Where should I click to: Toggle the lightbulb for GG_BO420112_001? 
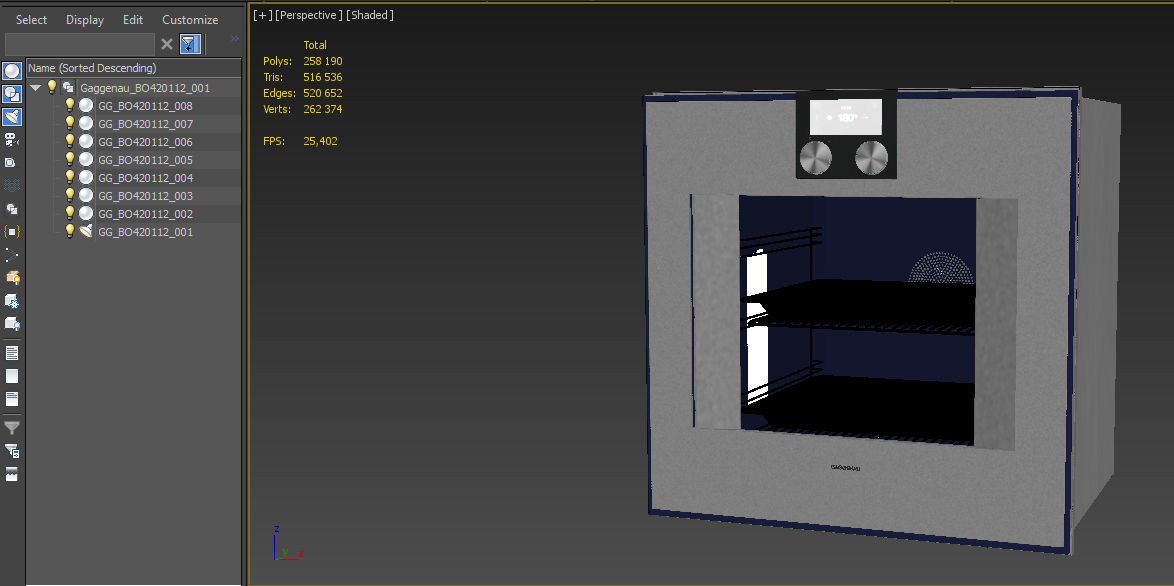point(70,231)
